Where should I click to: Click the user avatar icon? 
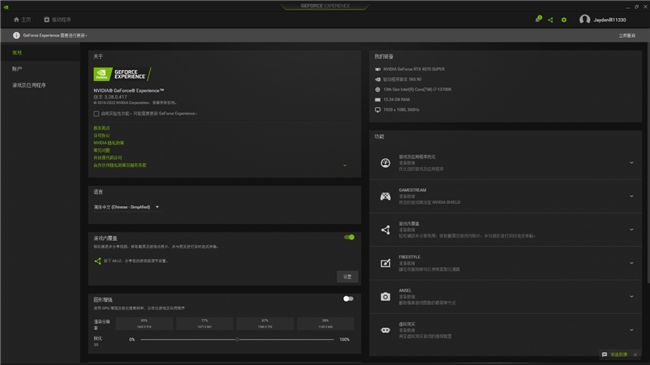pos(585,19)
